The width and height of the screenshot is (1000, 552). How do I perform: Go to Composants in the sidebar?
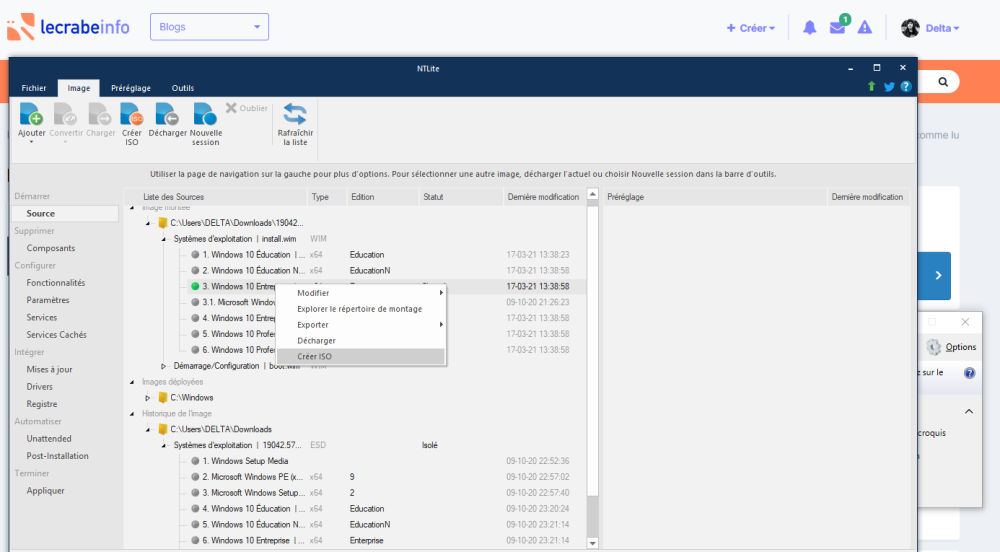pyautogui.click(x=51, y=248)
